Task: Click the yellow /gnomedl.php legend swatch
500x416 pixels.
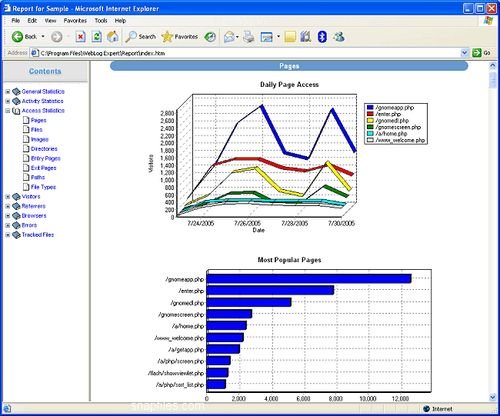Action: click(370, 121)
